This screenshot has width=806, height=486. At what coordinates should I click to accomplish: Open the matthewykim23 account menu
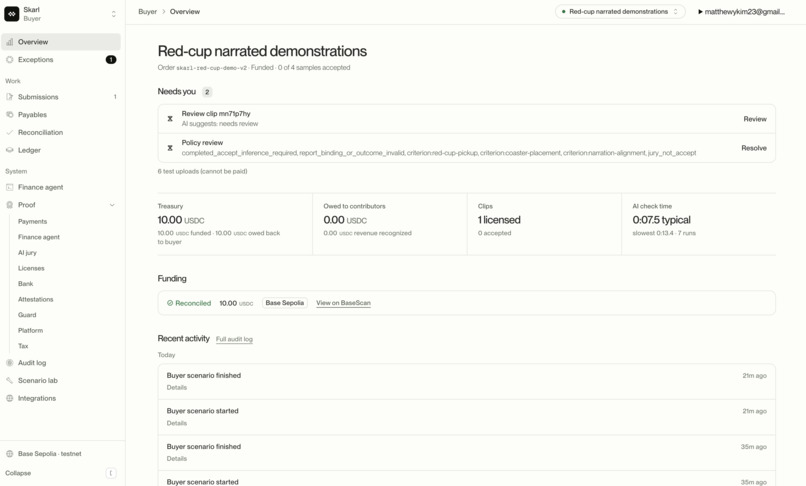point(741,11)
